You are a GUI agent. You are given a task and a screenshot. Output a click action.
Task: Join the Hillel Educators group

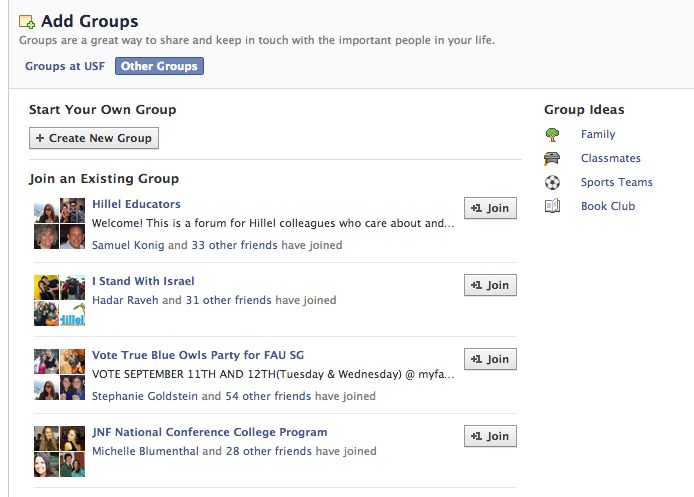pyautogui.click(x=490, y=208)
